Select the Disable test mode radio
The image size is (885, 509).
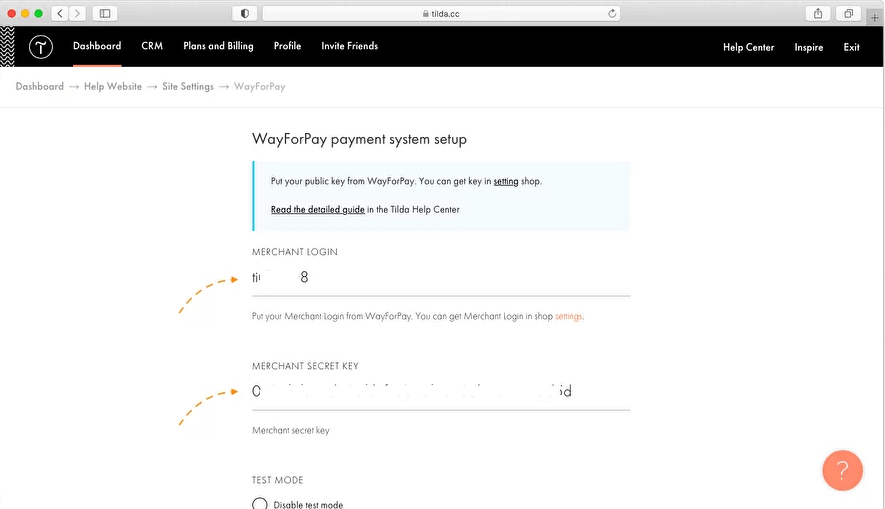[x=260, y=504]
